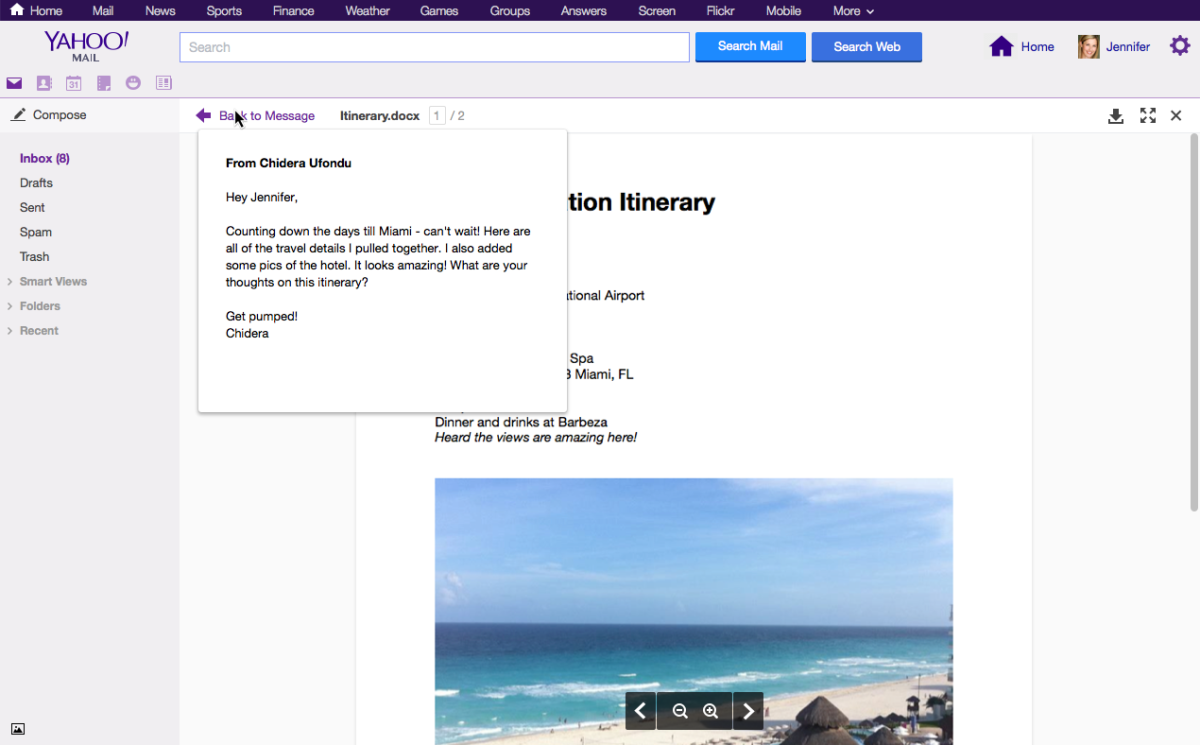Open the Spam folder
1200x745 pixels.
(36, 232)
